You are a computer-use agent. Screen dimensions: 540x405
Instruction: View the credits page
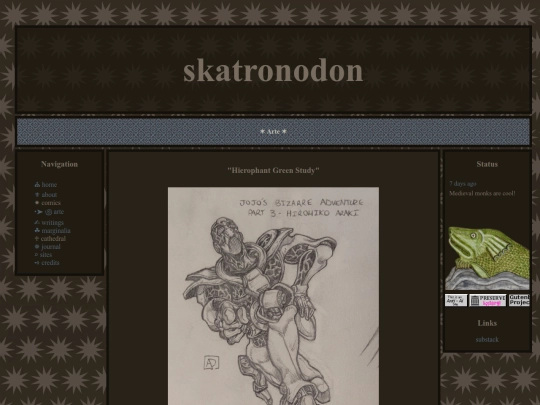(x=50, y=263)
